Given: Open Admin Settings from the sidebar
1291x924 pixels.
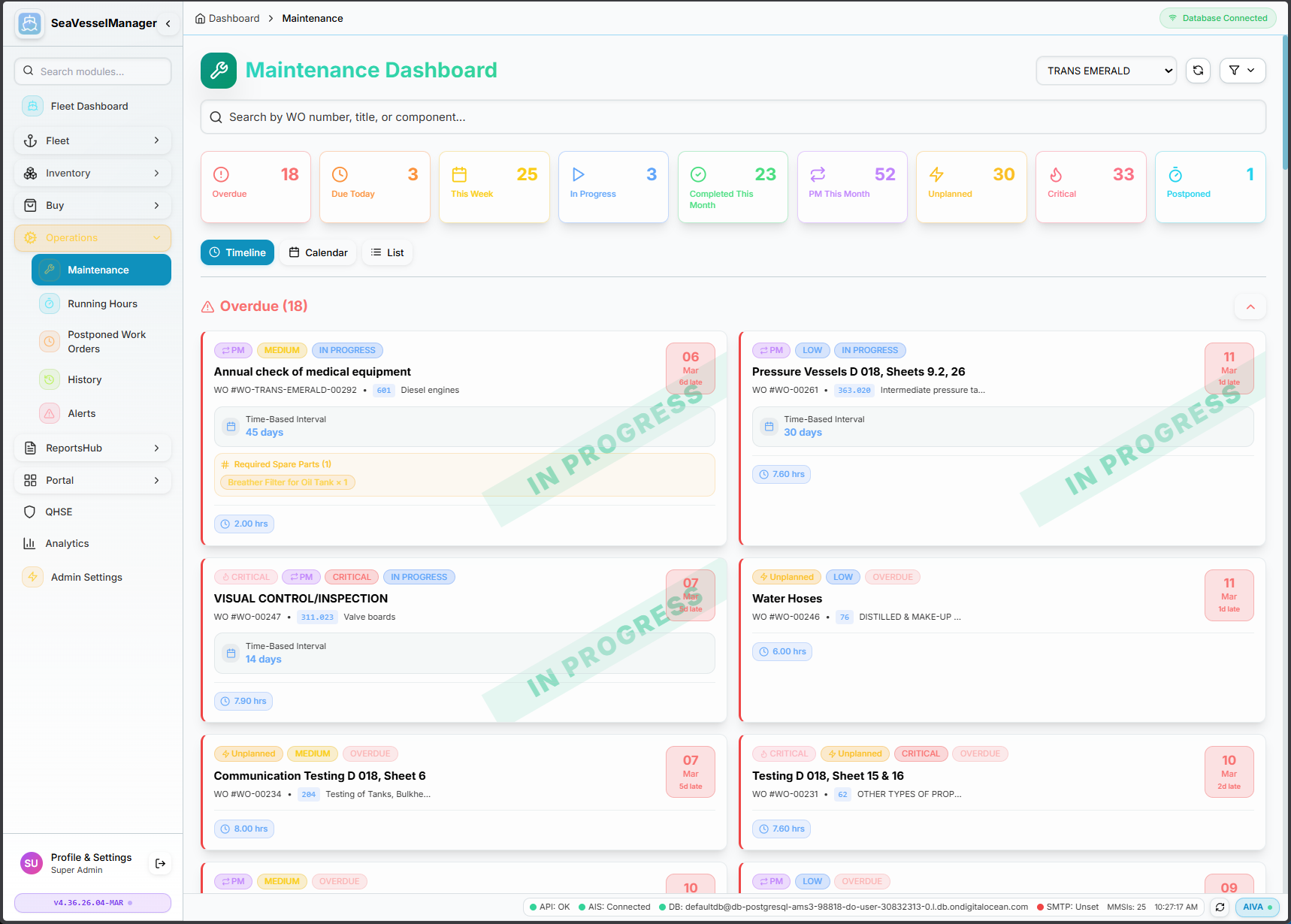Looking at the screenshot, I should (x=86, y=577).
